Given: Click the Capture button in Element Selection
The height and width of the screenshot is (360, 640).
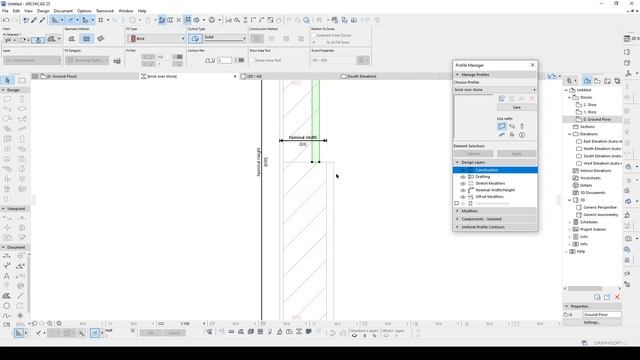Looking at the screenshot, I should [x=473, y=153].
